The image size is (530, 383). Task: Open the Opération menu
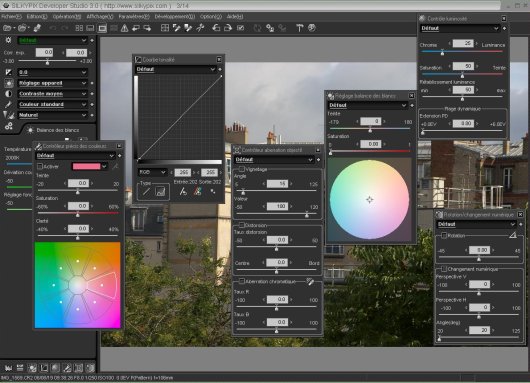click(67, 17)
